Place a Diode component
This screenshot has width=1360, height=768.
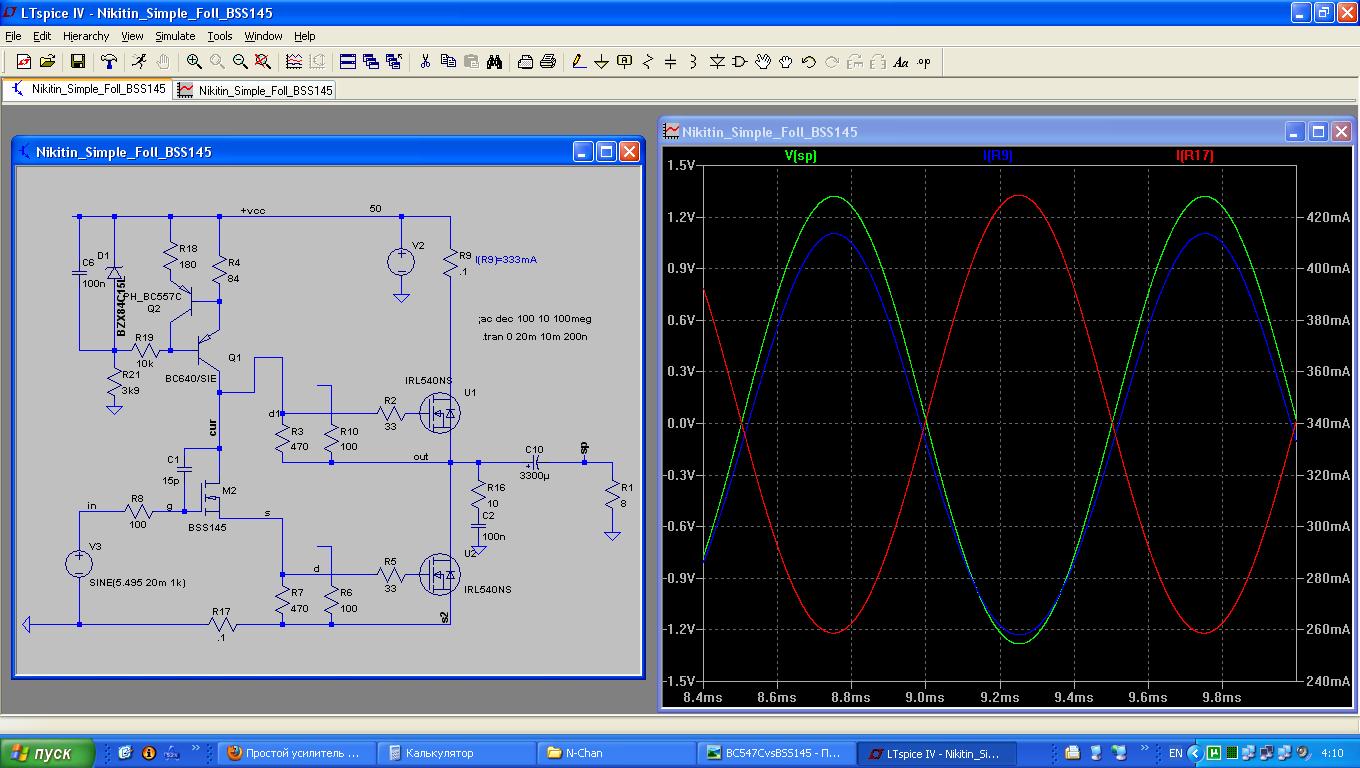click(x=717, y=62)
